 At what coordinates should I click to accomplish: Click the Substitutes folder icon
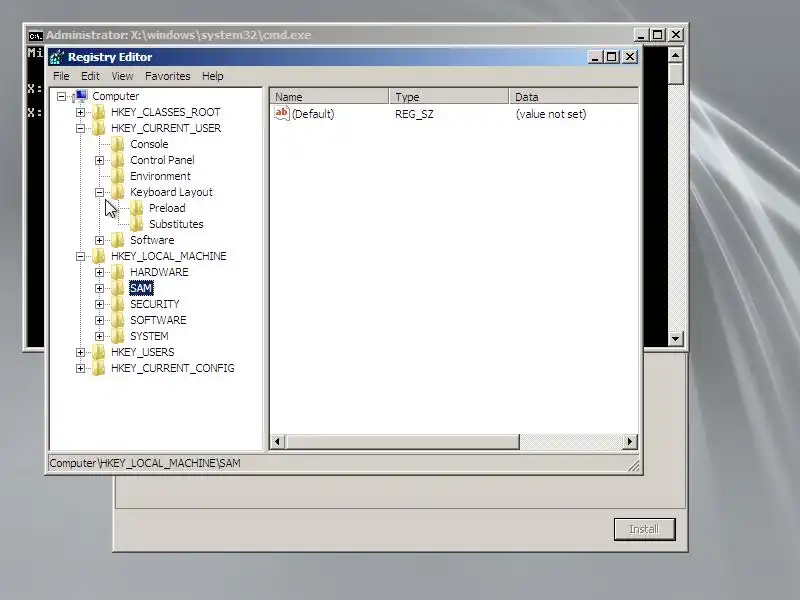136,224
